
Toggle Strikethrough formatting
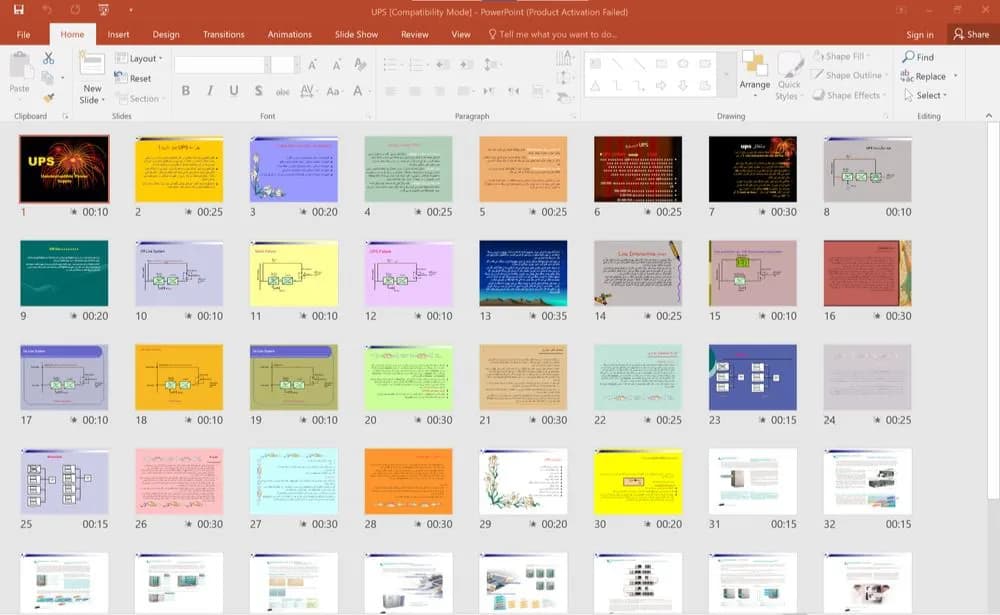[283, 91]
